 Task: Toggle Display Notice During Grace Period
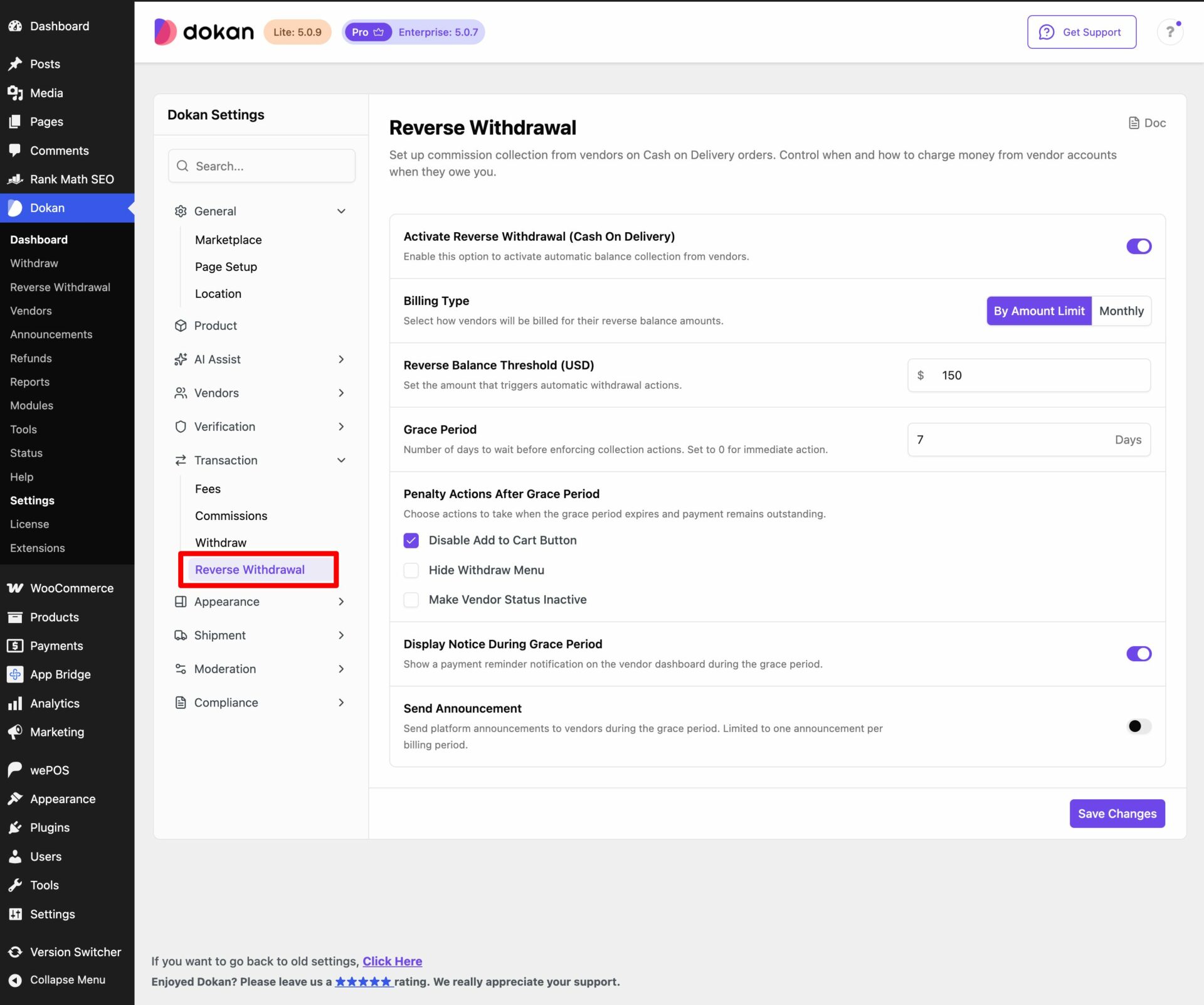tap(1139, 654)
